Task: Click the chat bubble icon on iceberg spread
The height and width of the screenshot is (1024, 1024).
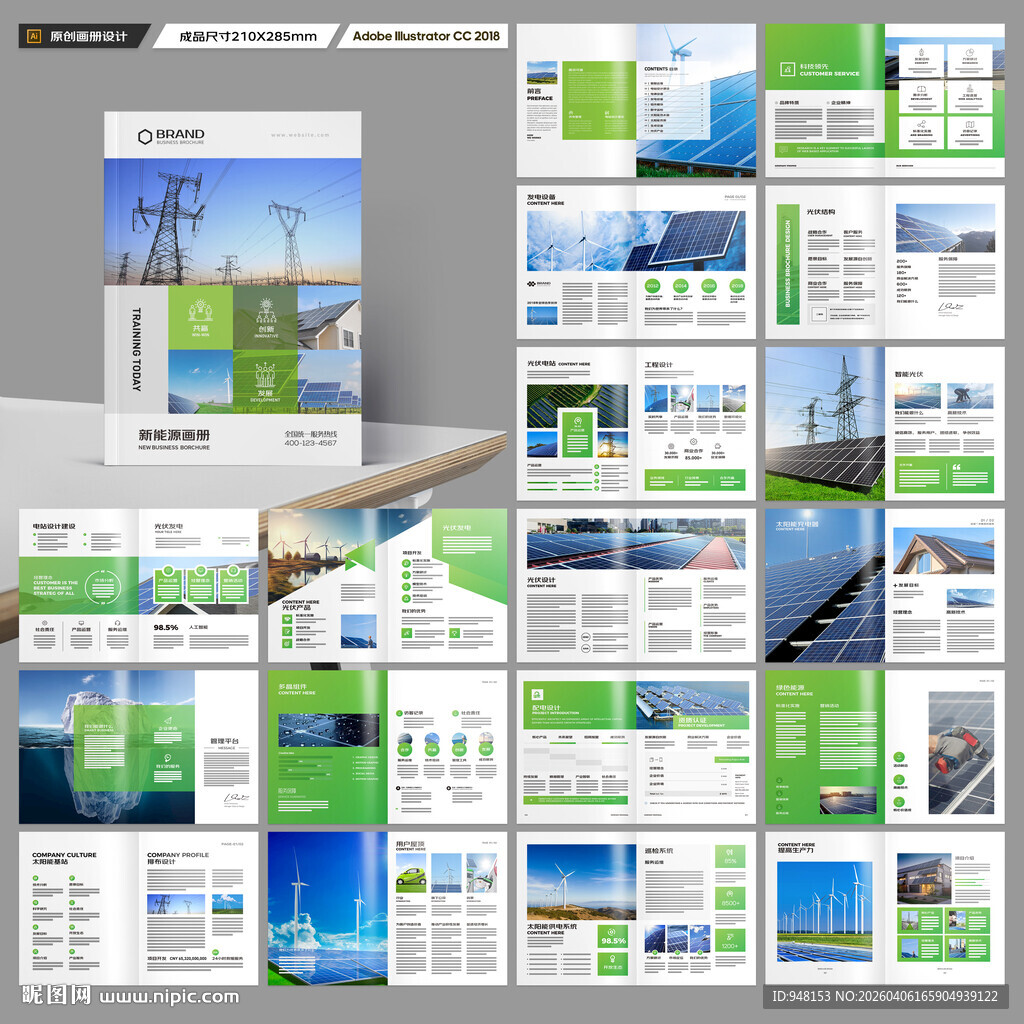Action: (x=168, y=758)
